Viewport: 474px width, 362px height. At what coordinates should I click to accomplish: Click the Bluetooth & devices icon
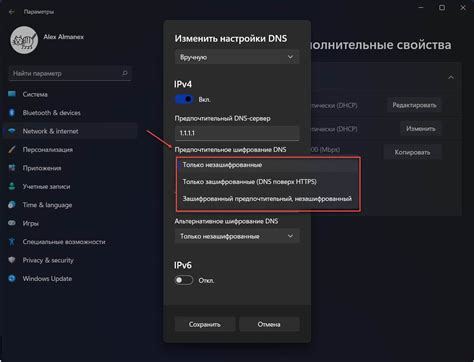[12, 113]
